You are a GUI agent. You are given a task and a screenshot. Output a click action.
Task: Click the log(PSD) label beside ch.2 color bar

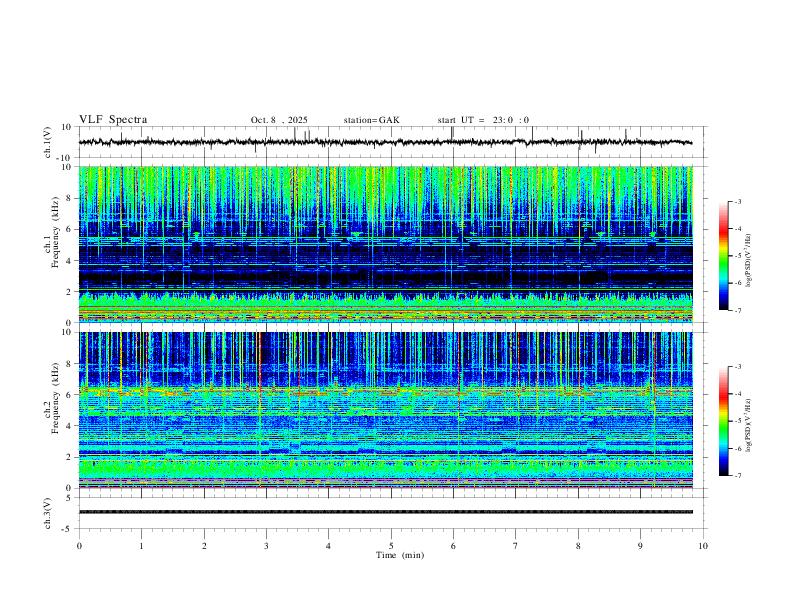[749, 425]
